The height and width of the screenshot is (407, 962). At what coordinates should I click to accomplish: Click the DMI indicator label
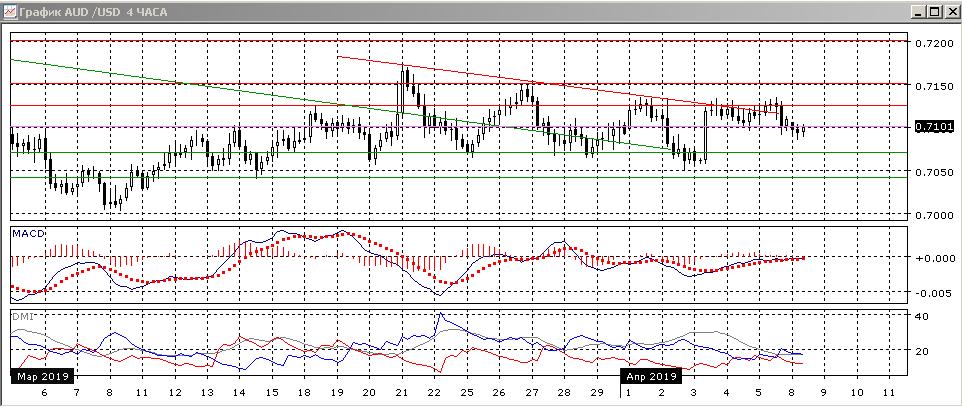click(x=23, y=317)
